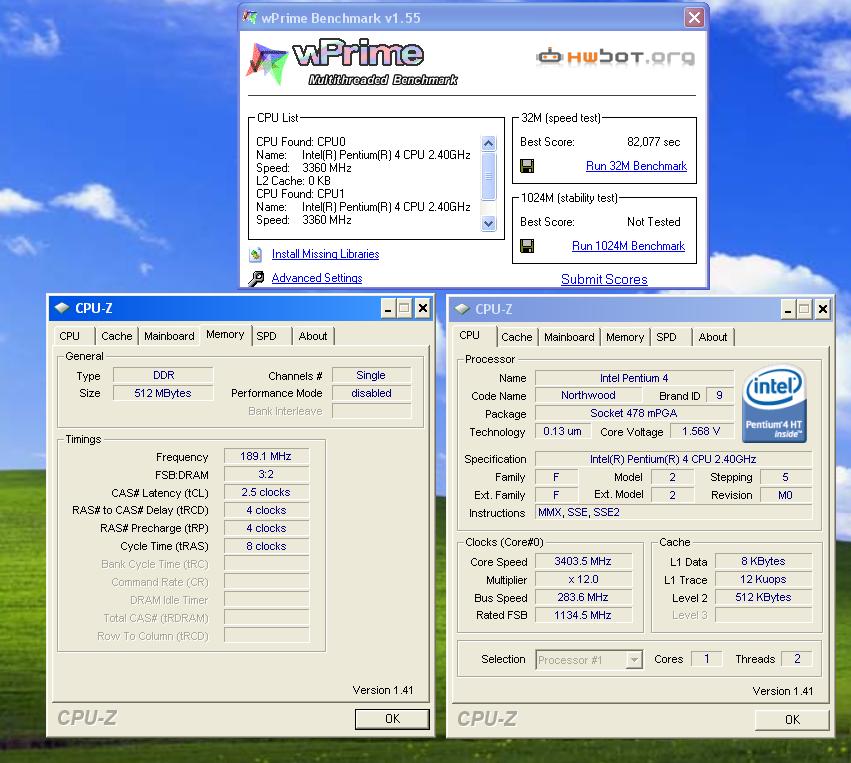The image size is (851, 763).
Task: Minimize the right CPU-Z window
Action: pos(788,309)
